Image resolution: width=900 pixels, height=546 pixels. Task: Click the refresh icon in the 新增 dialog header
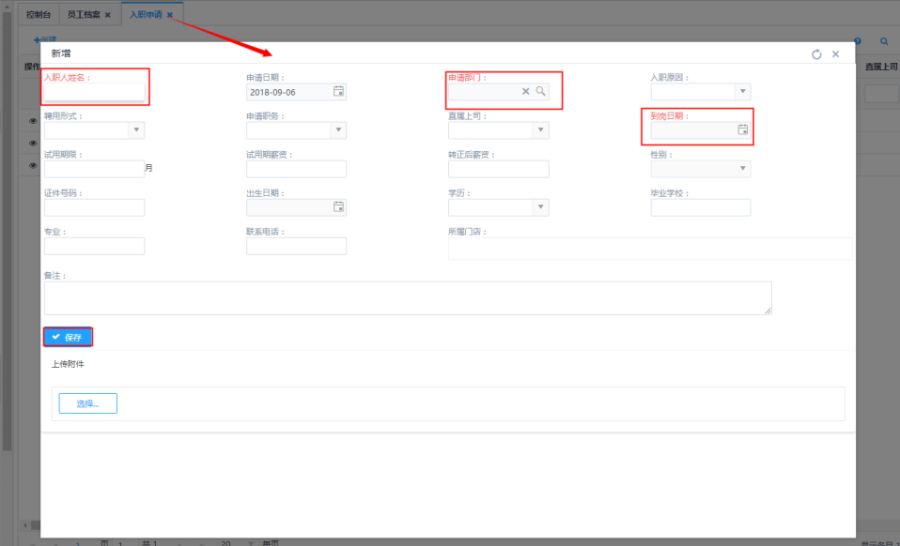[x=816, y=54]
